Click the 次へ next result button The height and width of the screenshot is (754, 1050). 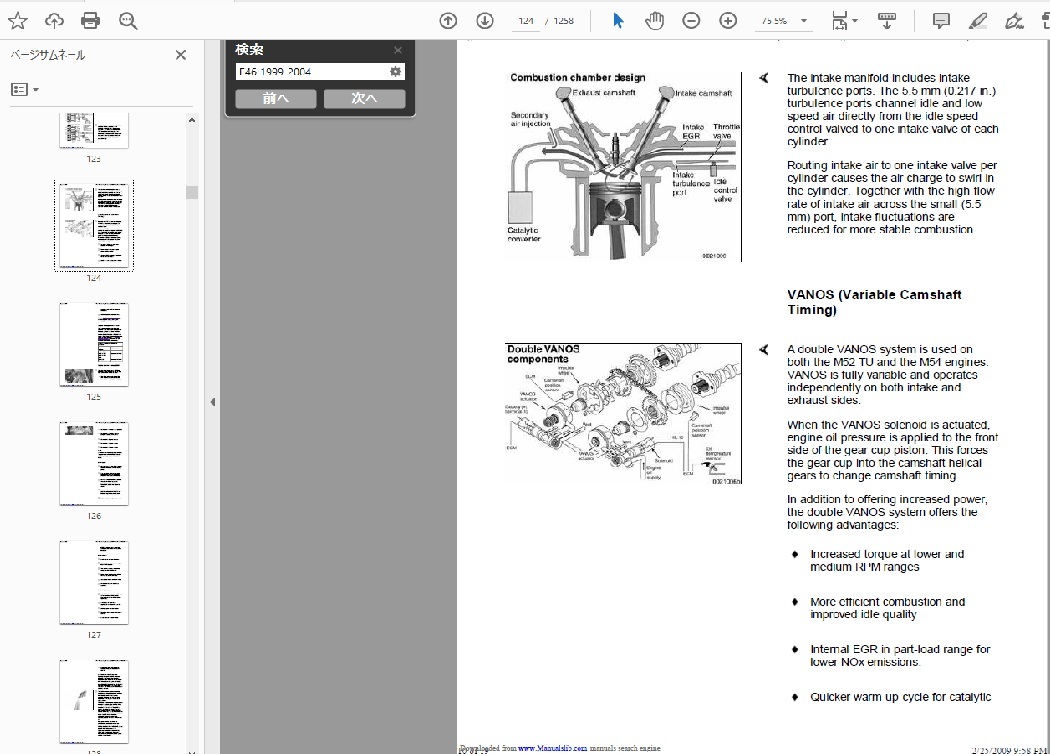(x=364, y=98)
